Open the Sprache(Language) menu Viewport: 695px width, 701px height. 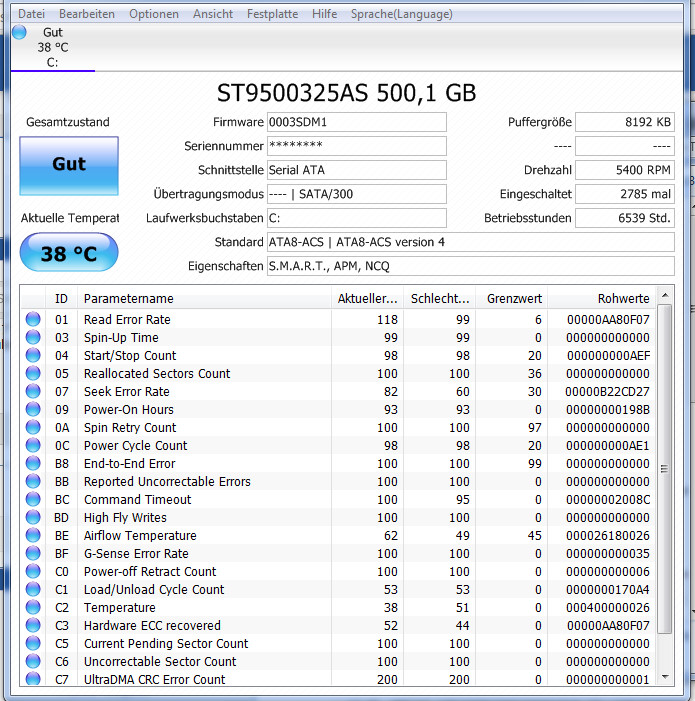point(401,14)
